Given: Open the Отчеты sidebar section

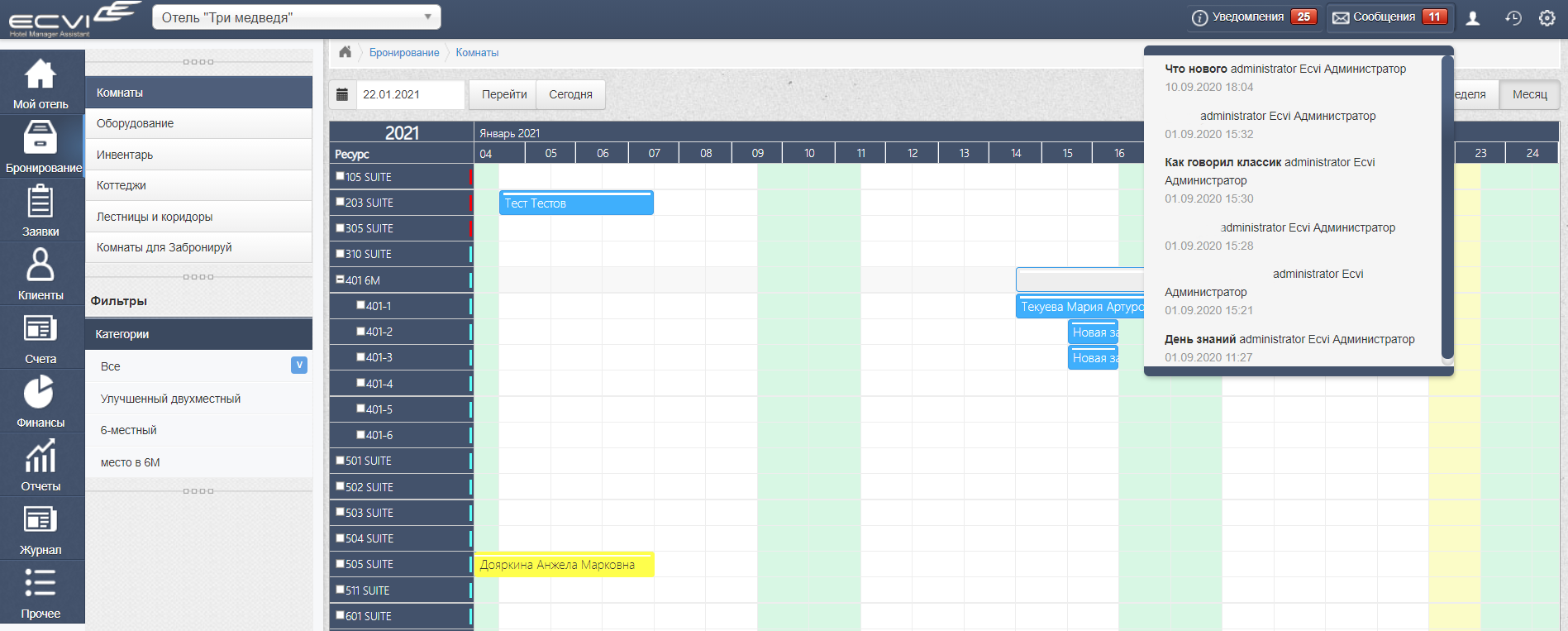Looking at the screenshot, I should pyautogui.click(x=41, y=465).
